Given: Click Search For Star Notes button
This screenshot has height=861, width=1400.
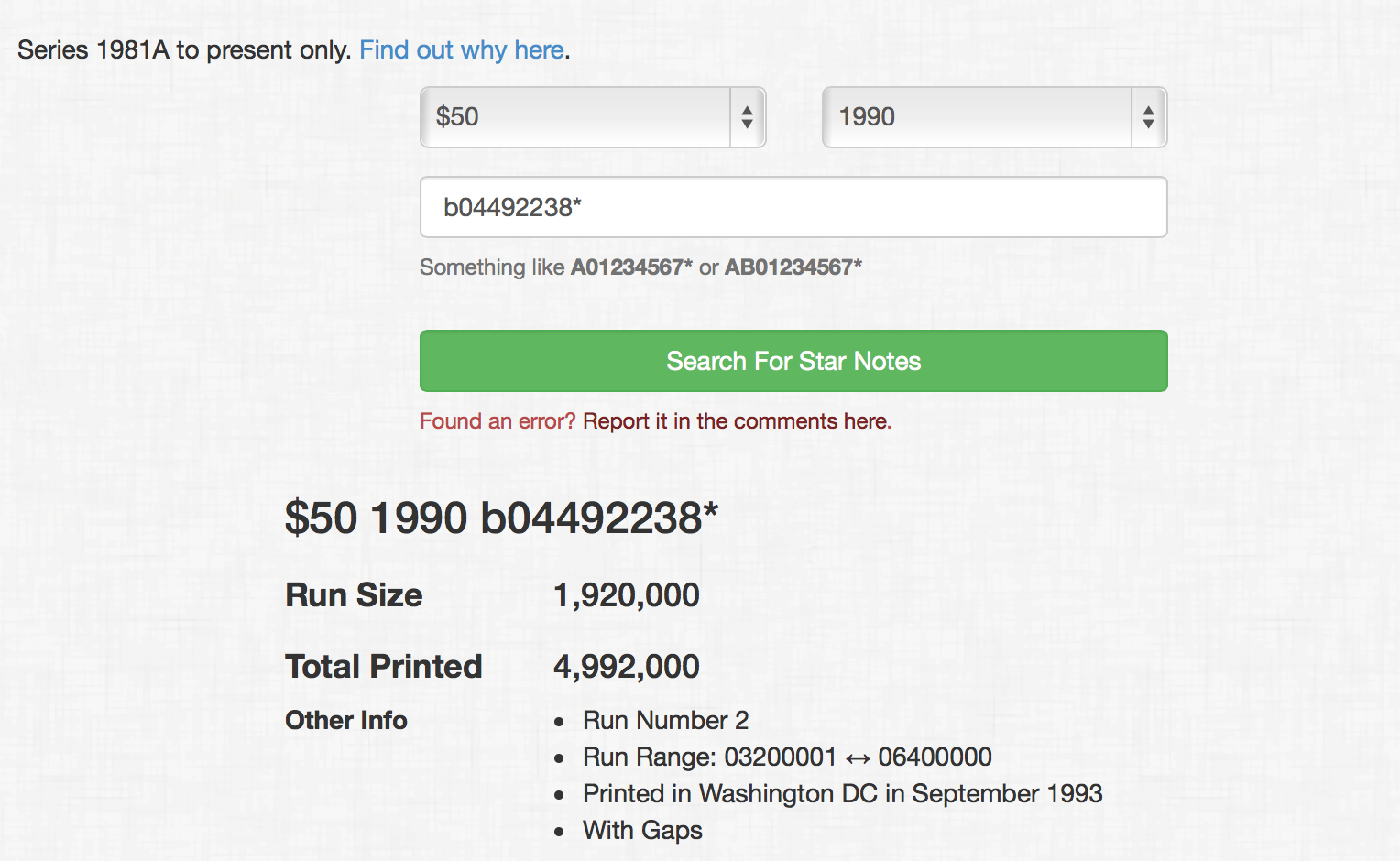Looking at the screenshot, I should click(x=793, y=361).
